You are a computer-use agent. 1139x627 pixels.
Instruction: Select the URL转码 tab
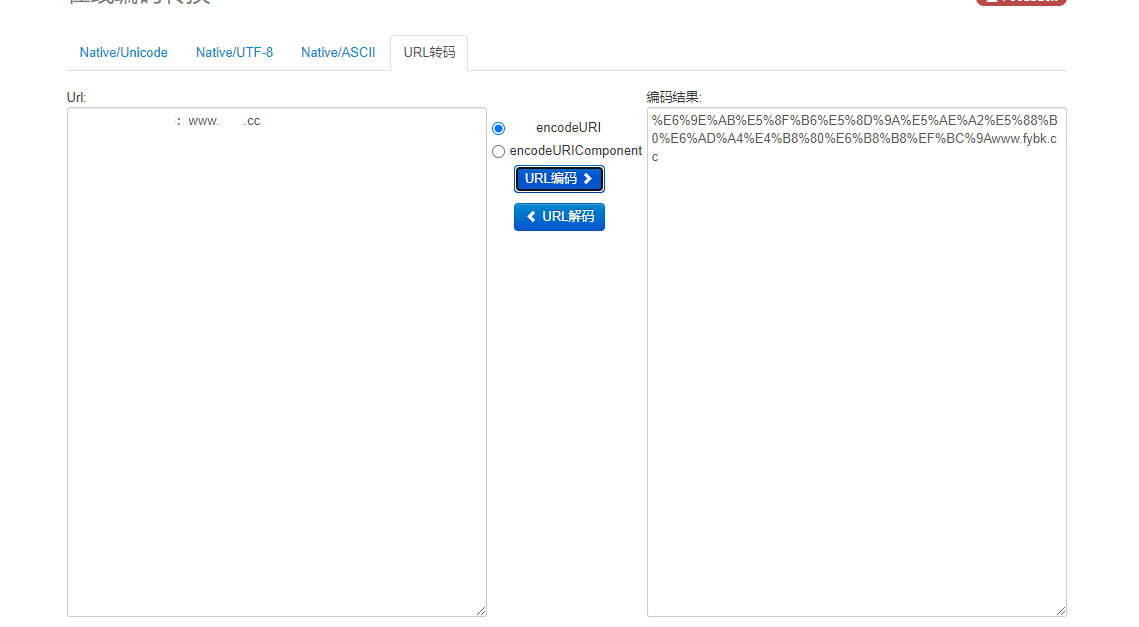[429, 53]
